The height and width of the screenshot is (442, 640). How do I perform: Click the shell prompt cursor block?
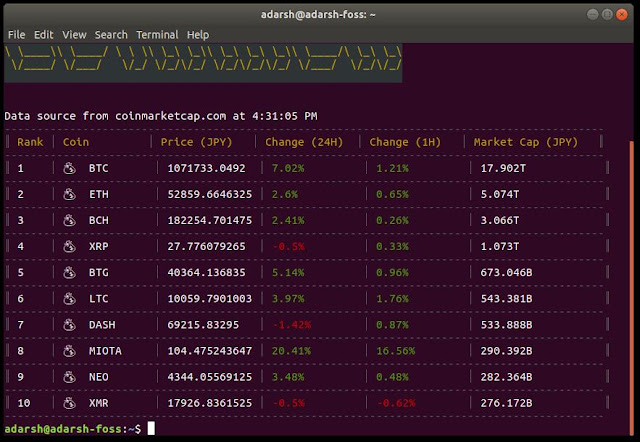(x=151, y=428)
